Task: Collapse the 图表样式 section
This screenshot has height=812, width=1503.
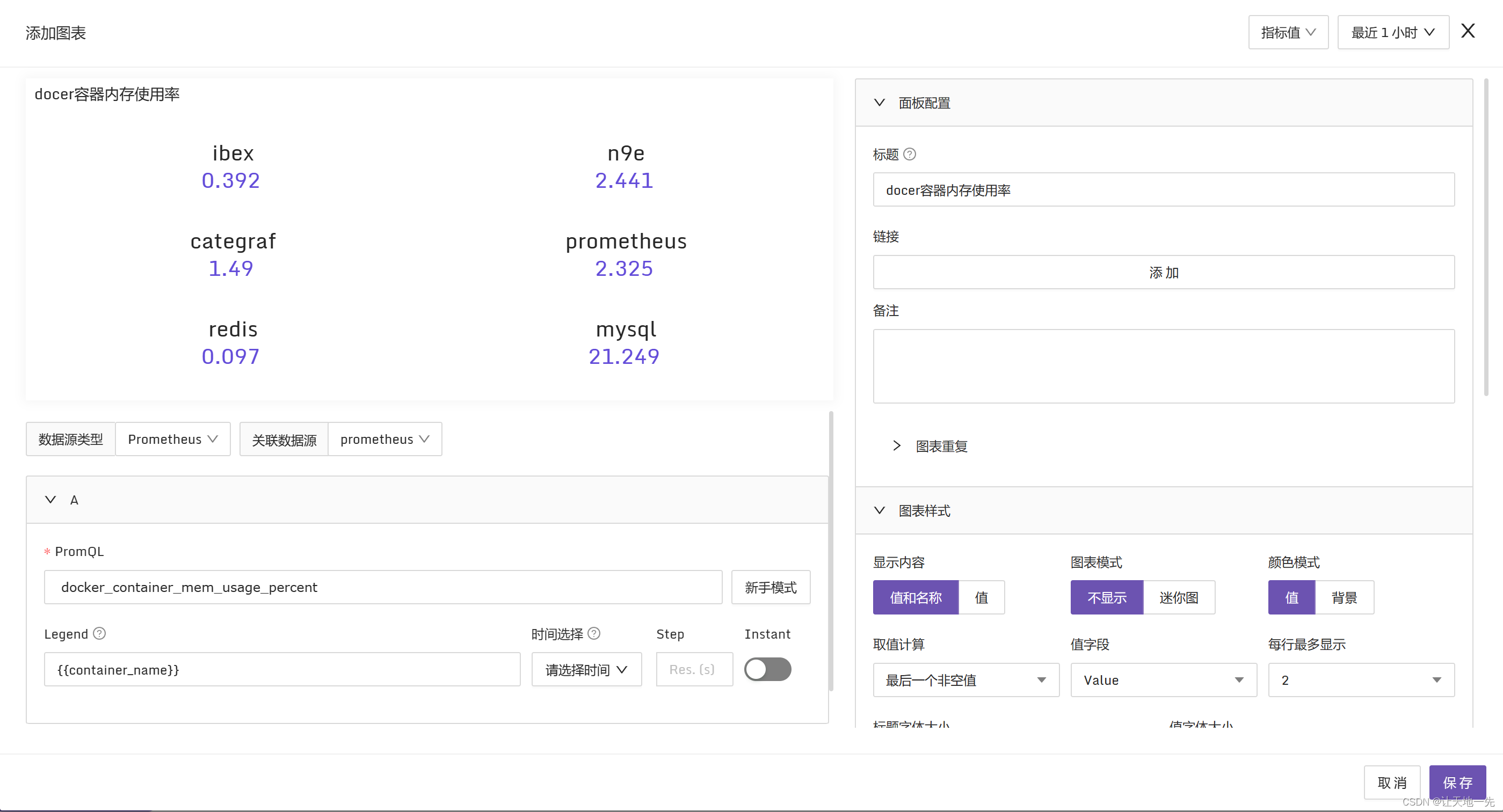Action: [x=879, y=510]
